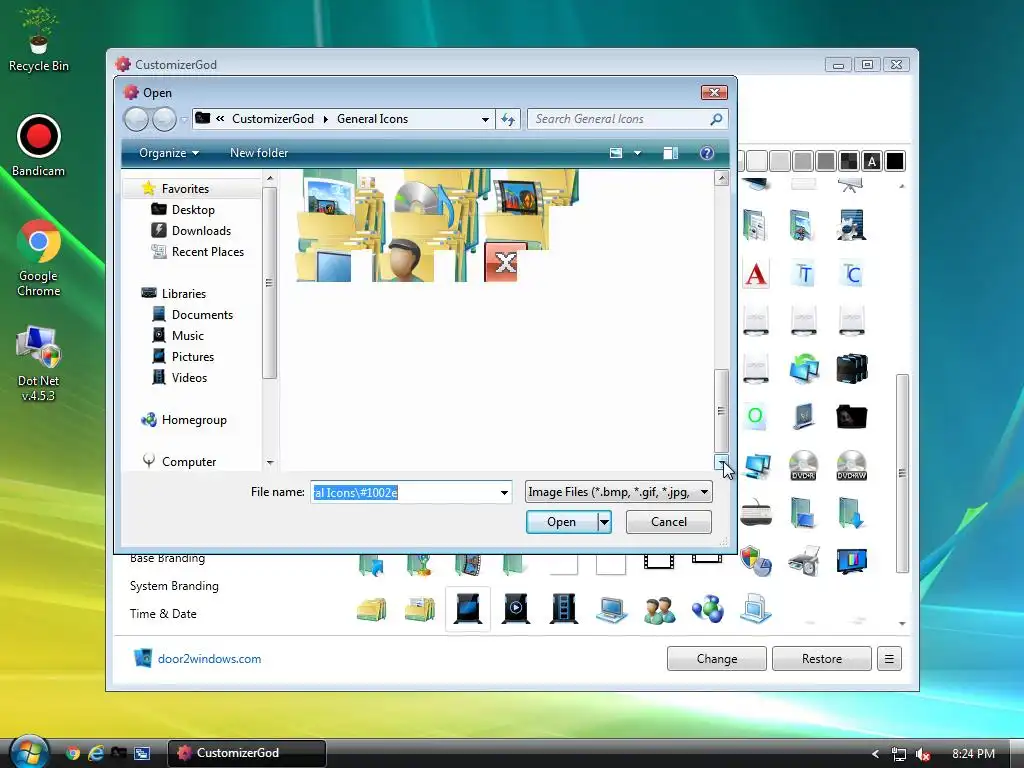This screenshot has height=768, width=1024.
Task: Expand the Open button split arrow
Action: pyautogui.click(x=605, y=522)
